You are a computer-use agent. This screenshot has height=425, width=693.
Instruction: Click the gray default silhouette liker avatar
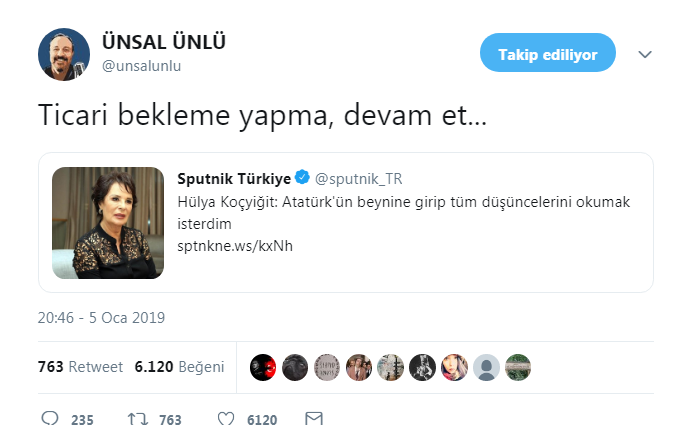pos(486,367)
